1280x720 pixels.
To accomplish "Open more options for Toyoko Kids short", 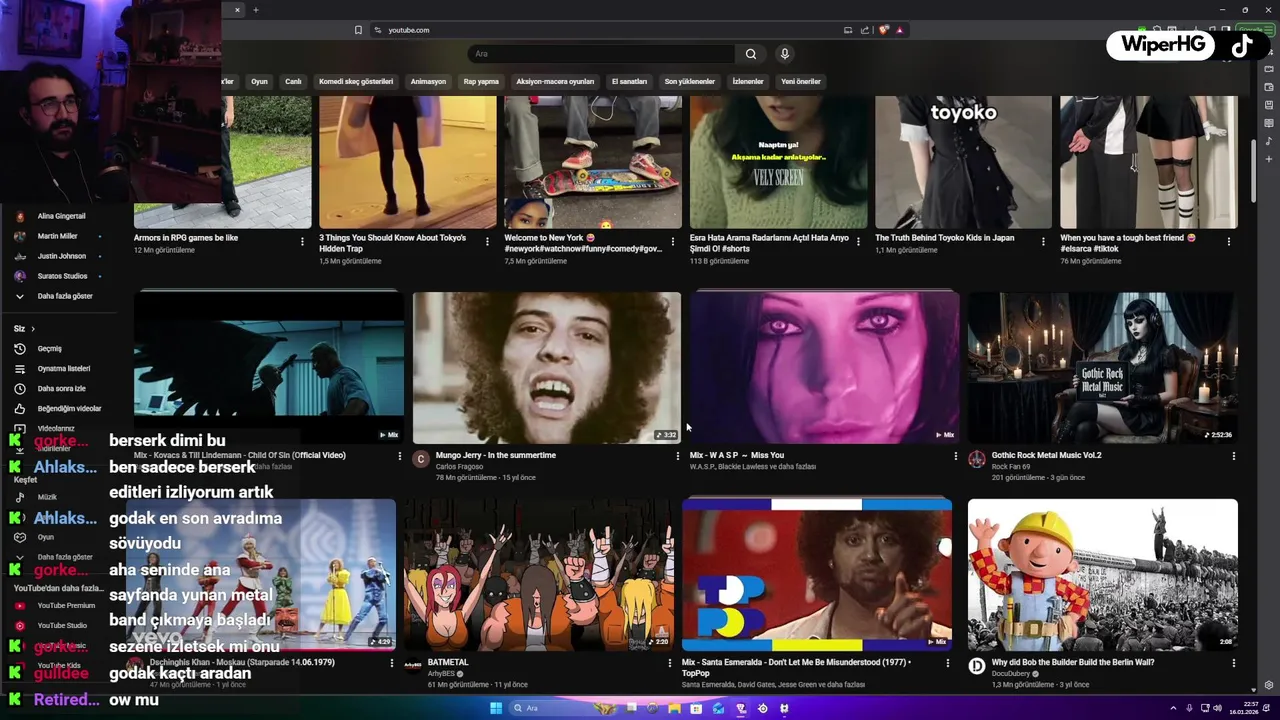I will pos(1043,241).
